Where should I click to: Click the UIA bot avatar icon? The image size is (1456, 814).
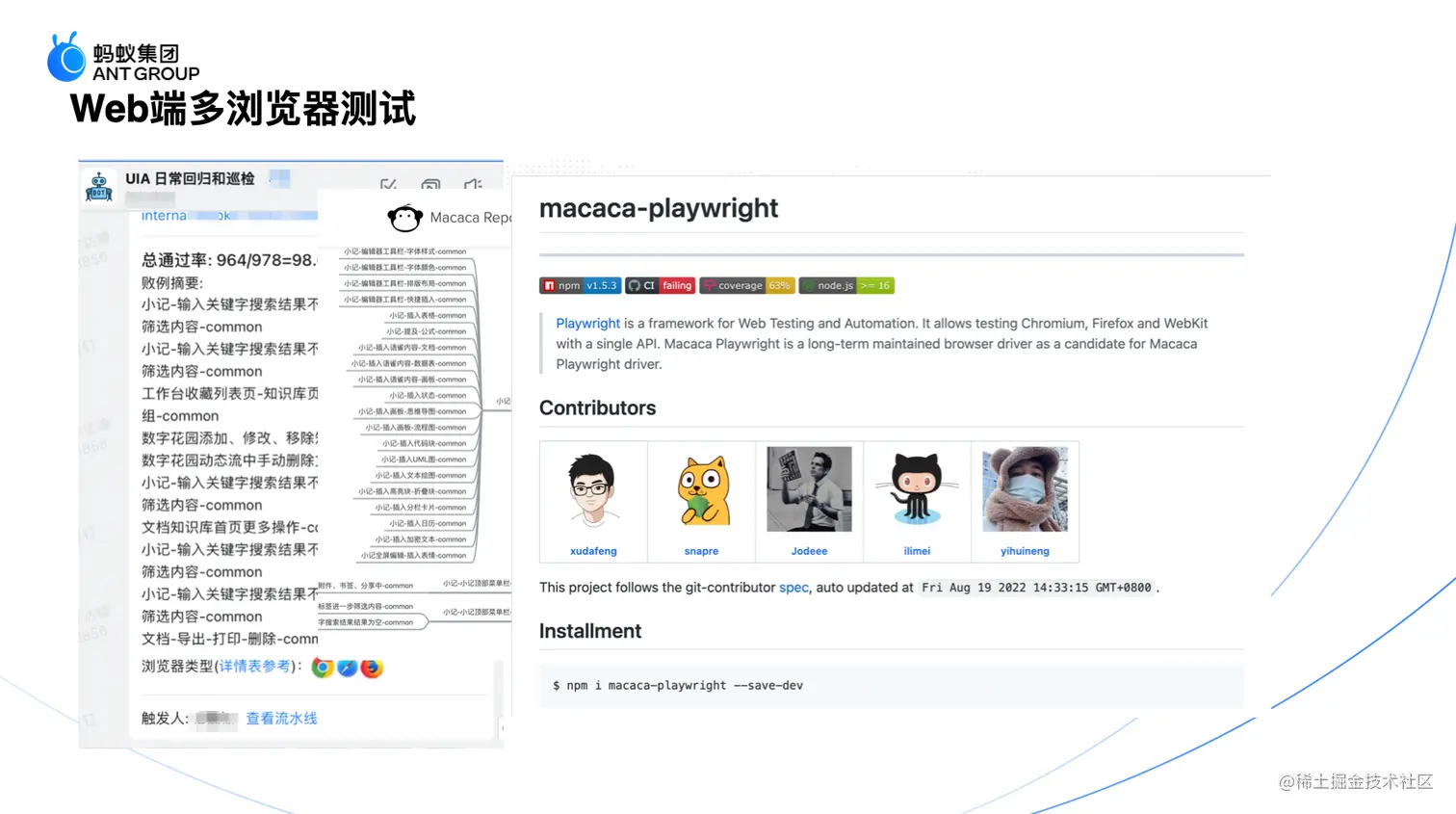click(98, 187)
